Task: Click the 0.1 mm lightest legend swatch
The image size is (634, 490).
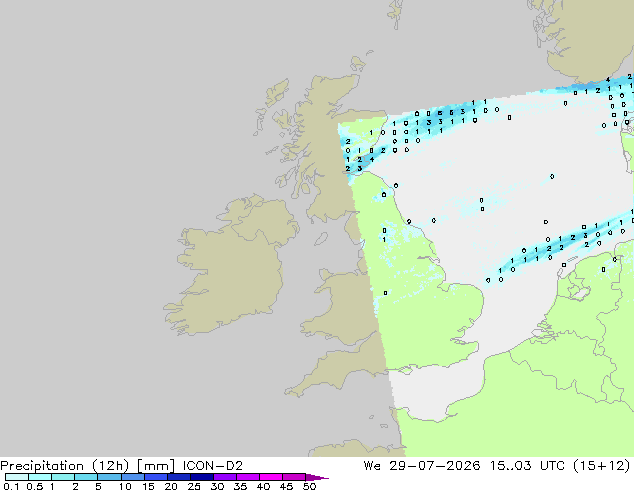Action: point(17,477)
